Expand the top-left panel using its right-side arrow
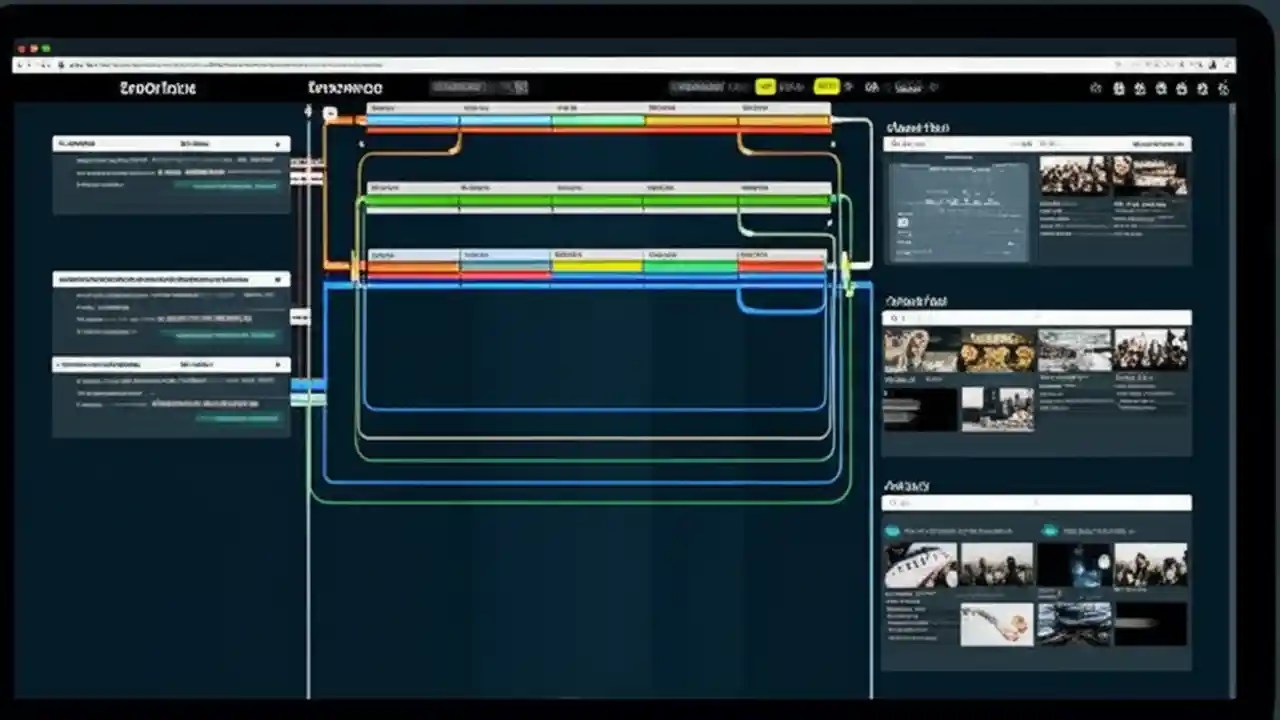Image resolution: width=1280 pixels, height=720 pixels. [279, 143]
